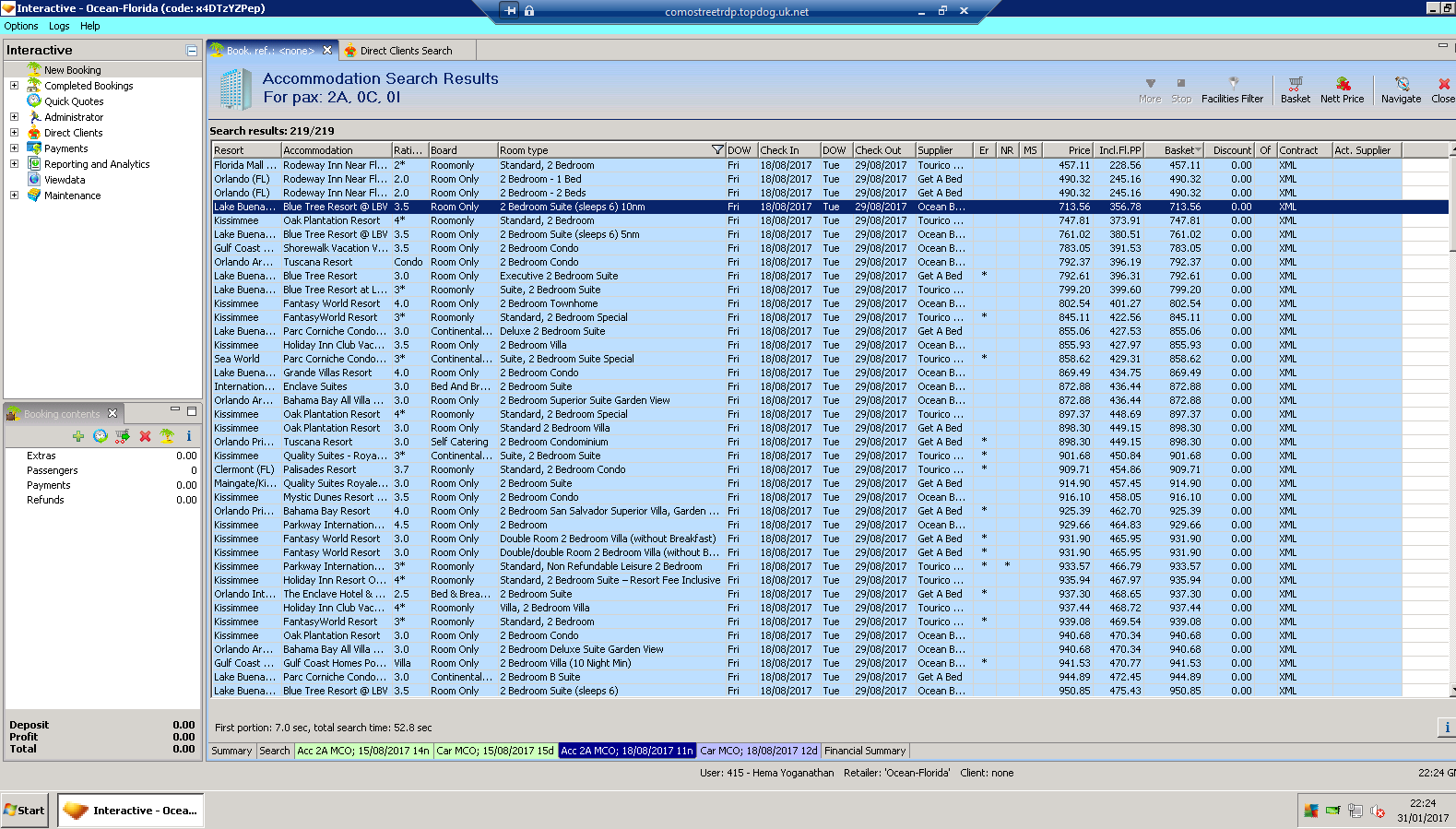This screenshot has width=1456, height=829.
Task: Sort by the Supplier column header
Action: point(945,150)
